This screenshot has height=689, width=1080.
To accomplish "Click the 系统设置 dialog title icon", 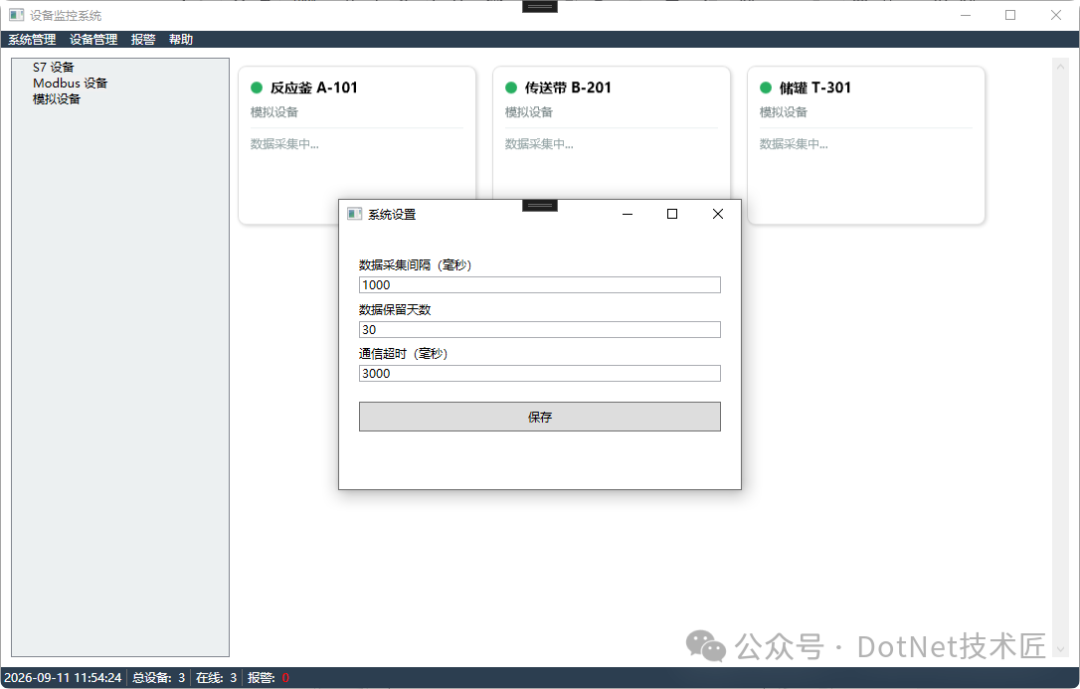I will click(x=354, y=214).
